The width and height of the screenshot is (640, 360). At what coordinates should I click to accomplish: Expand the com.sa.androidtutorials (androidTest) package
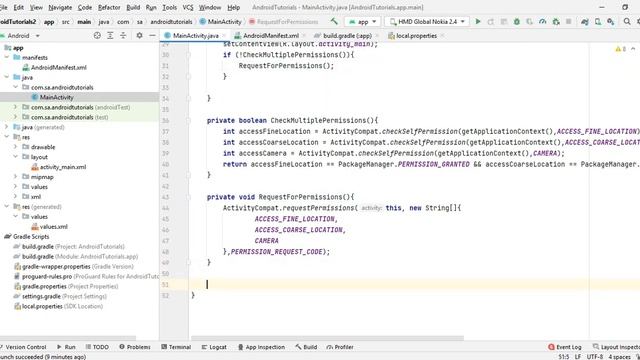(x=16, y=107)
